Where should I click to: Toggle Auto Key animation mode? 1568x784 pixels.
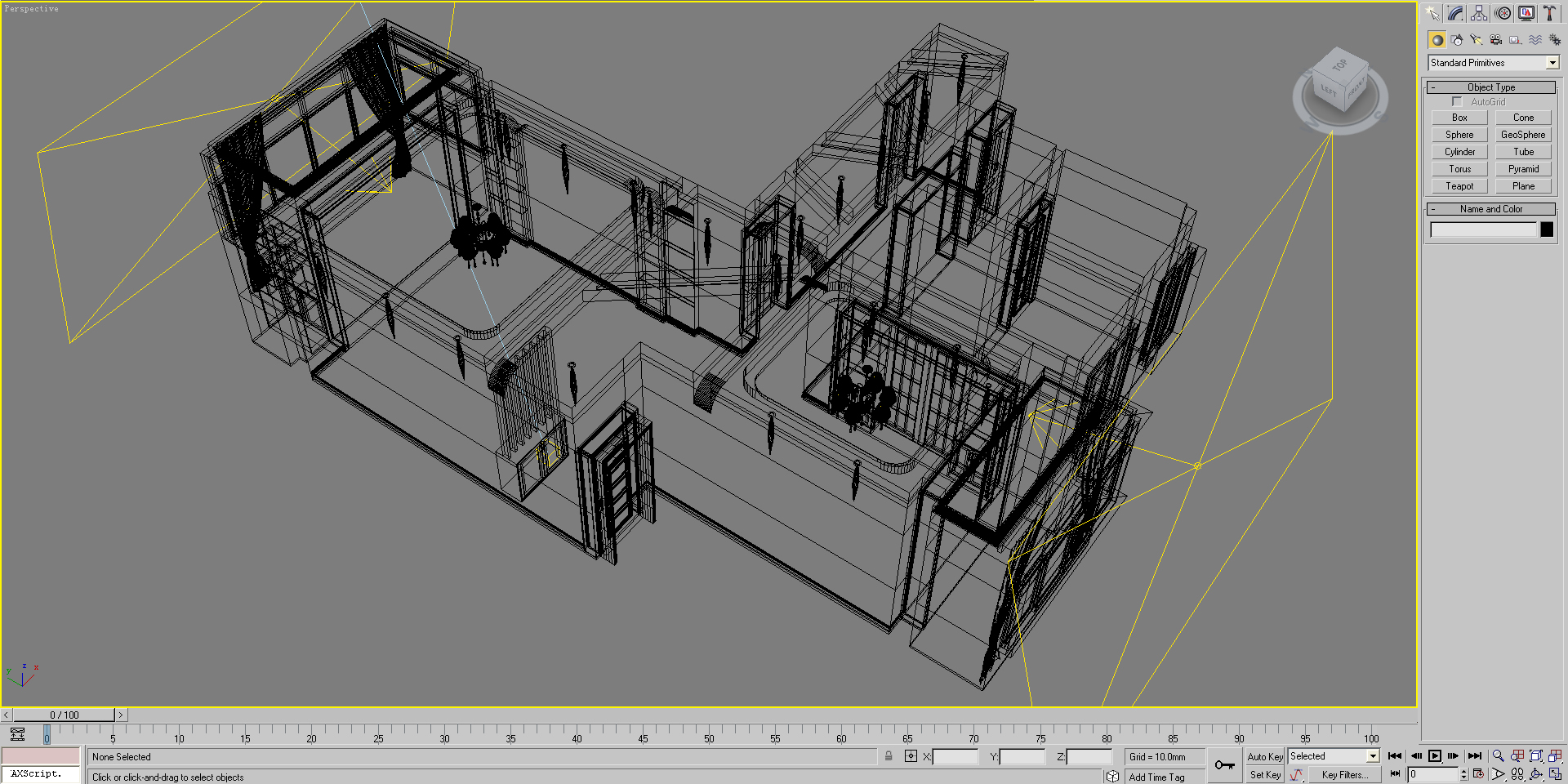click(x=1265, y=757)
